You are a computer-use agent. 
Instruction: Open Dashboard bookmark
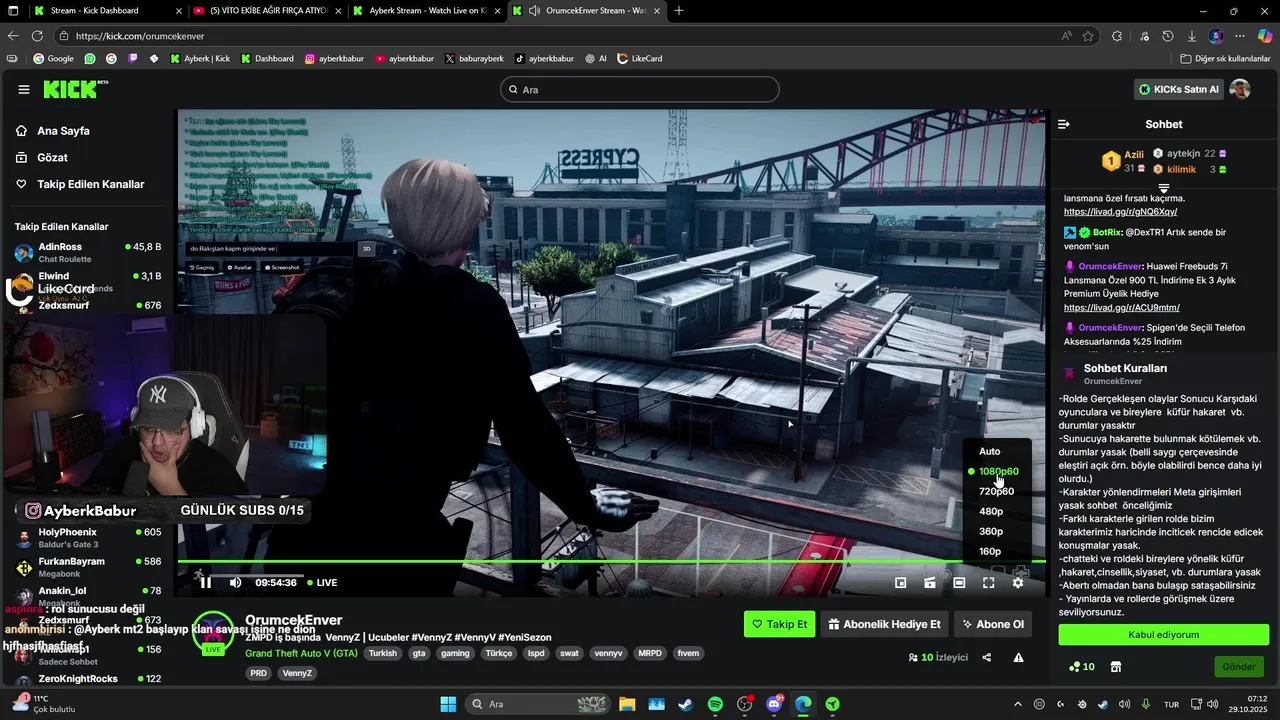(x=267, y=58)
